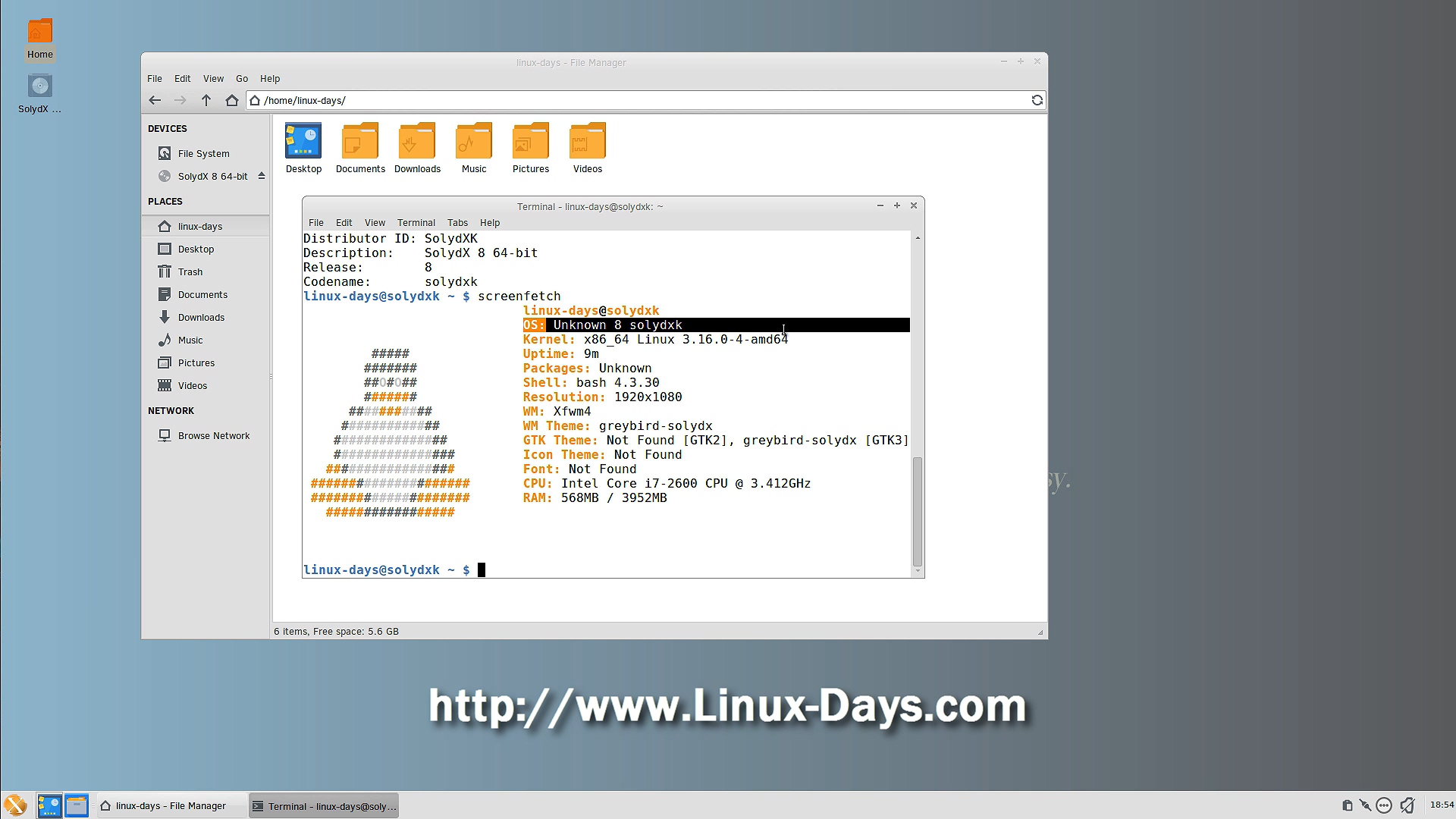Select Pictures in Places sidebar
This screenshot has height=819, width=1456.
pyautogui.click(x=205, y=362)
